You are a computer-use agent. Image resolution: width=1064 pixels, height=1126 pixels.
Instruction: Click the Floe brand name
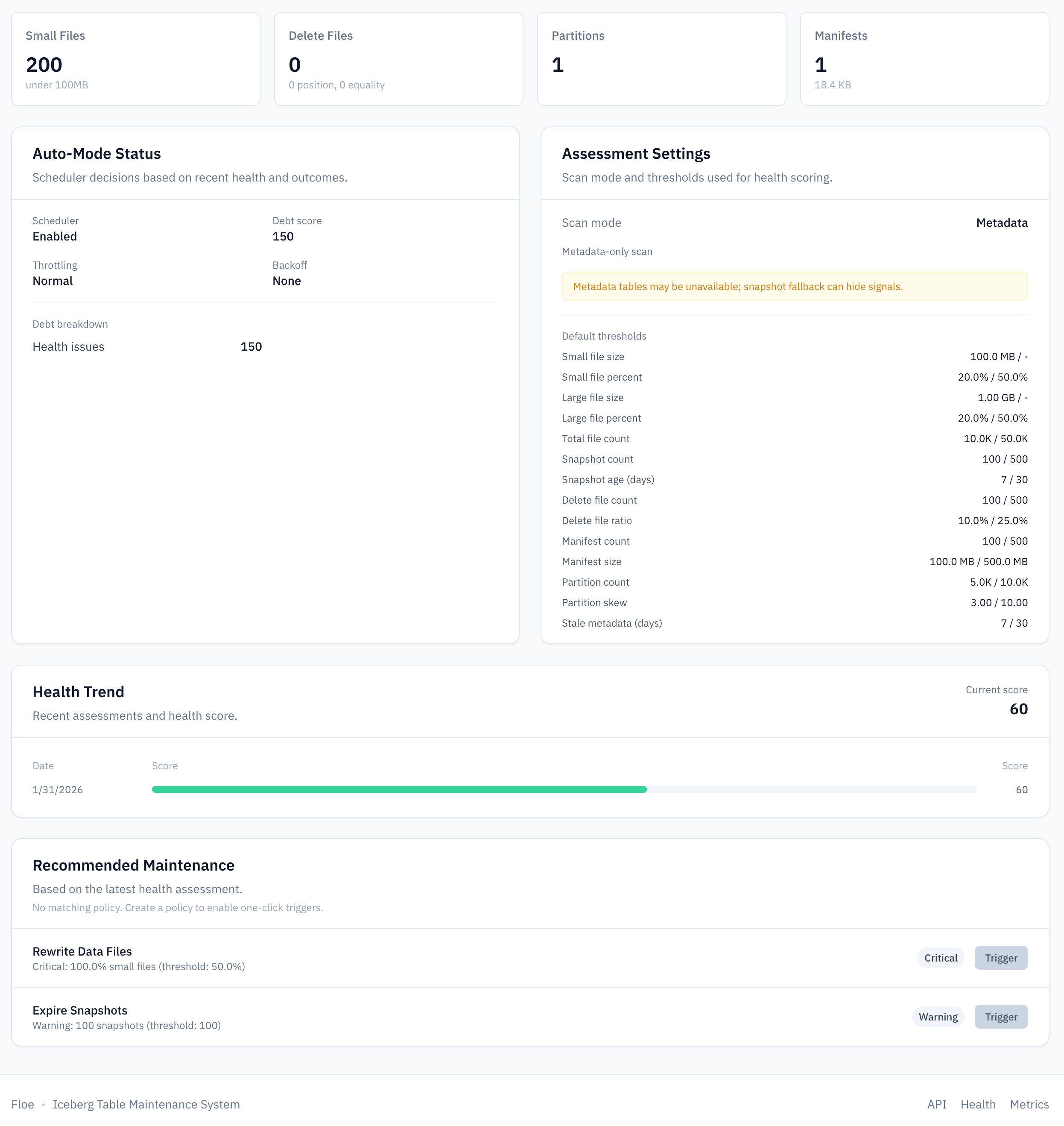[x=23, y=1105]
